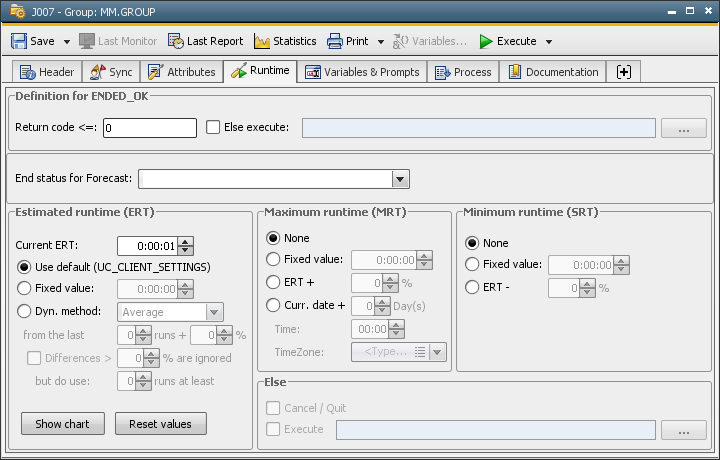Open the Save dropdown arrow
The image size is (720, 460).
tap(66, 42)
